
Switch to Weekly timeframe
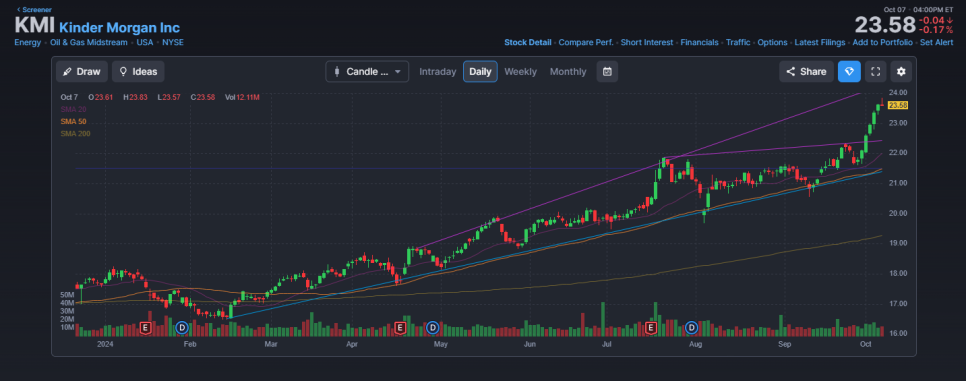click(x=521, y=72)
